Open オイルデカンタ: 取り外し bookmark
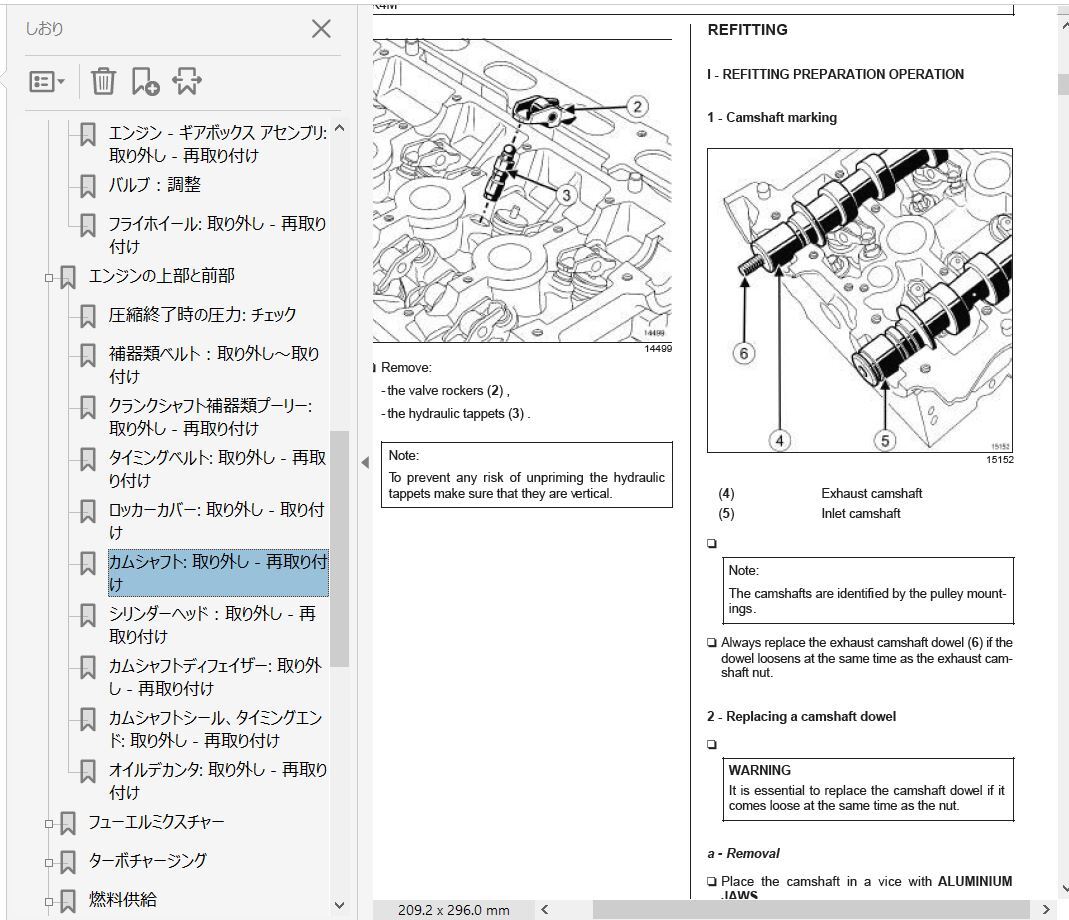 pyautogui.click(x=217, y=781)
